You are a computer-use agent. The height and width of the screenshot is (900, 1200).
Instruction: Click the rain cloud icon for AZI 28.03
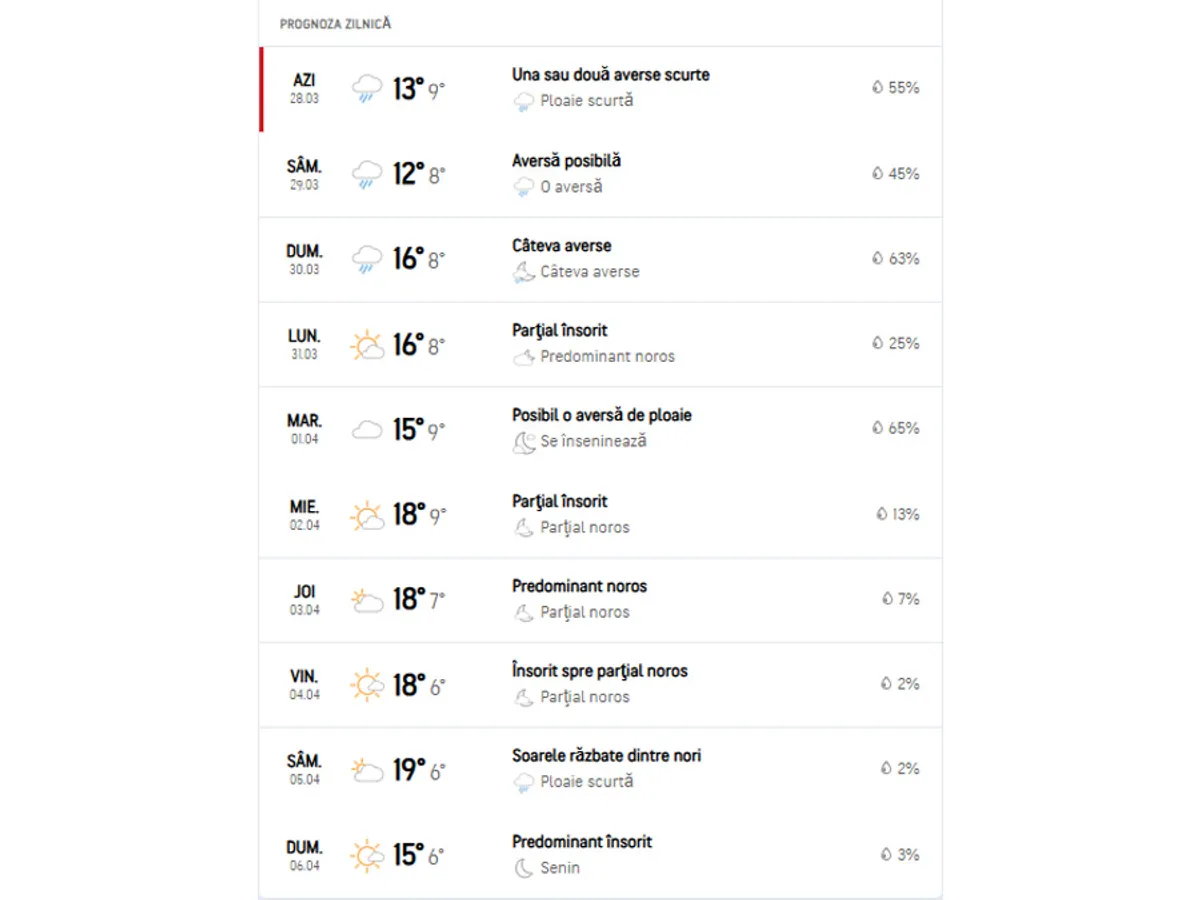point(367,89)
